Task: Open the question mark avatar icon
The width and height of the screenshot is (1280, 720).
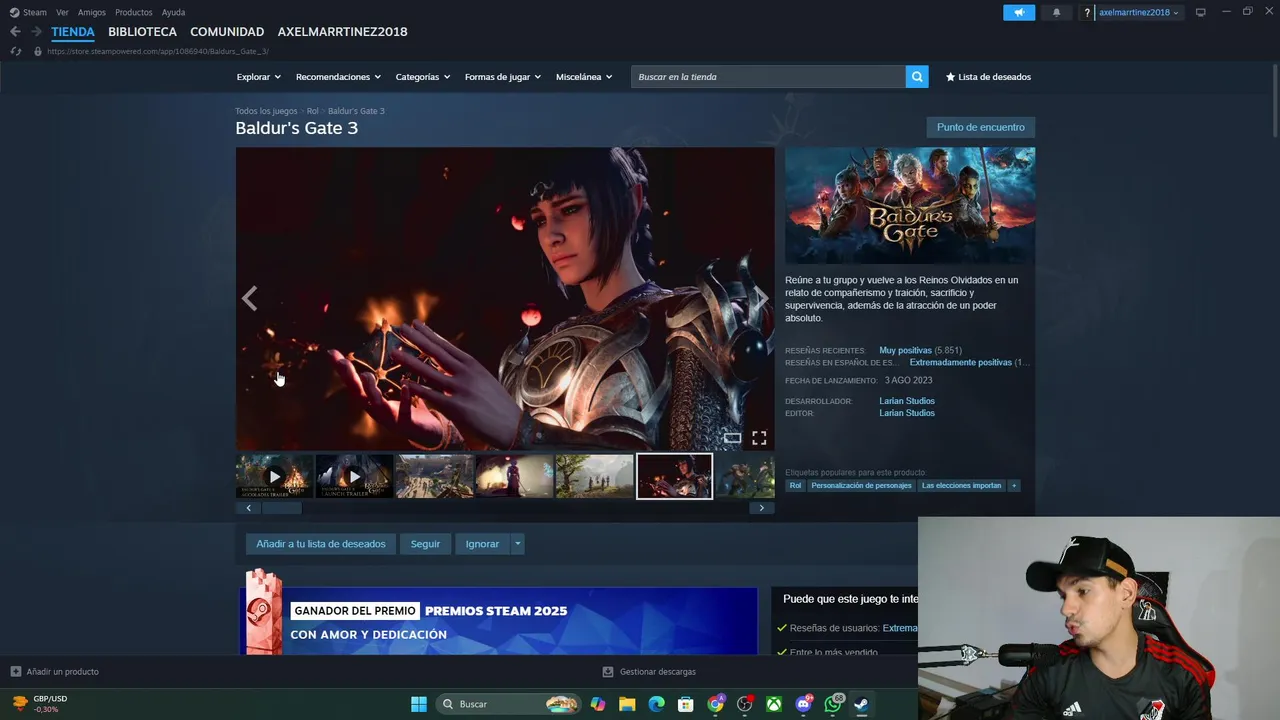Action: click(1087, 12)
